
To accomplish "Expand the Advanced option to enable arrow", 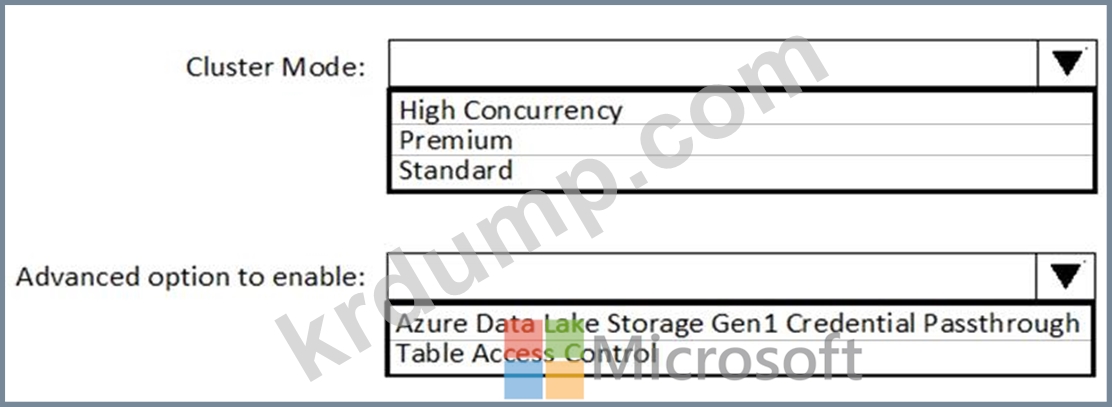I will 1067,276.
